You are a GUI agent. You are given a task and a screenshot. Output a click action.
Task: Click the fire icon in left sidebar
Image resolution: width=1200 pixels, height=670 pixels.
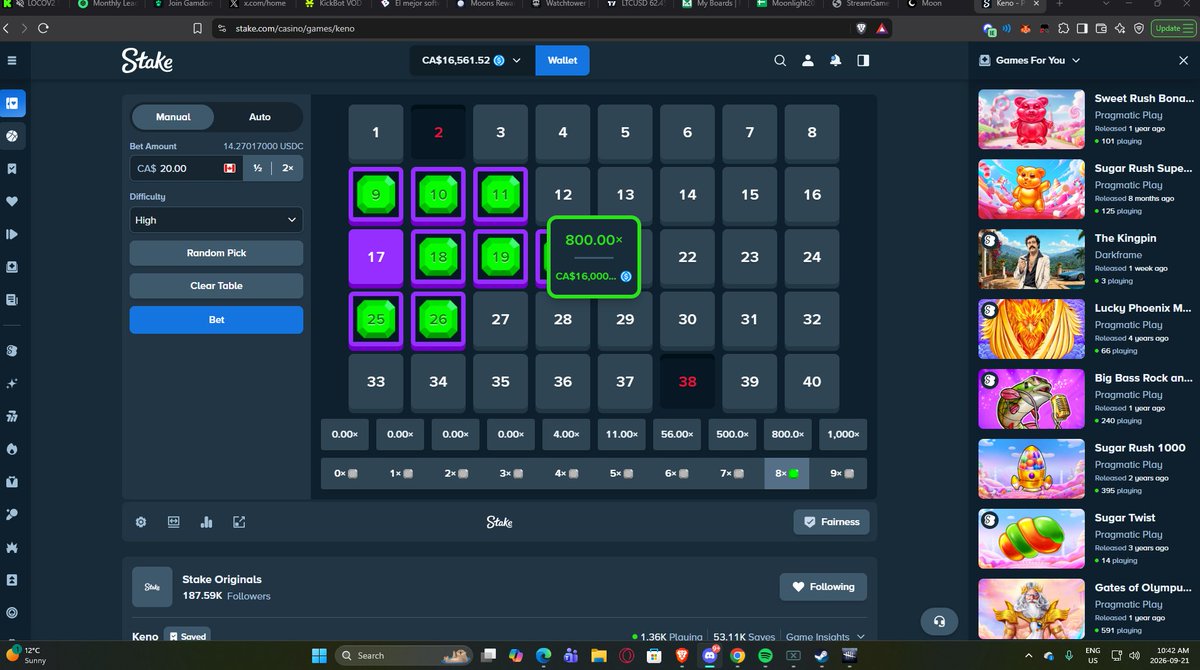(12, 449)
